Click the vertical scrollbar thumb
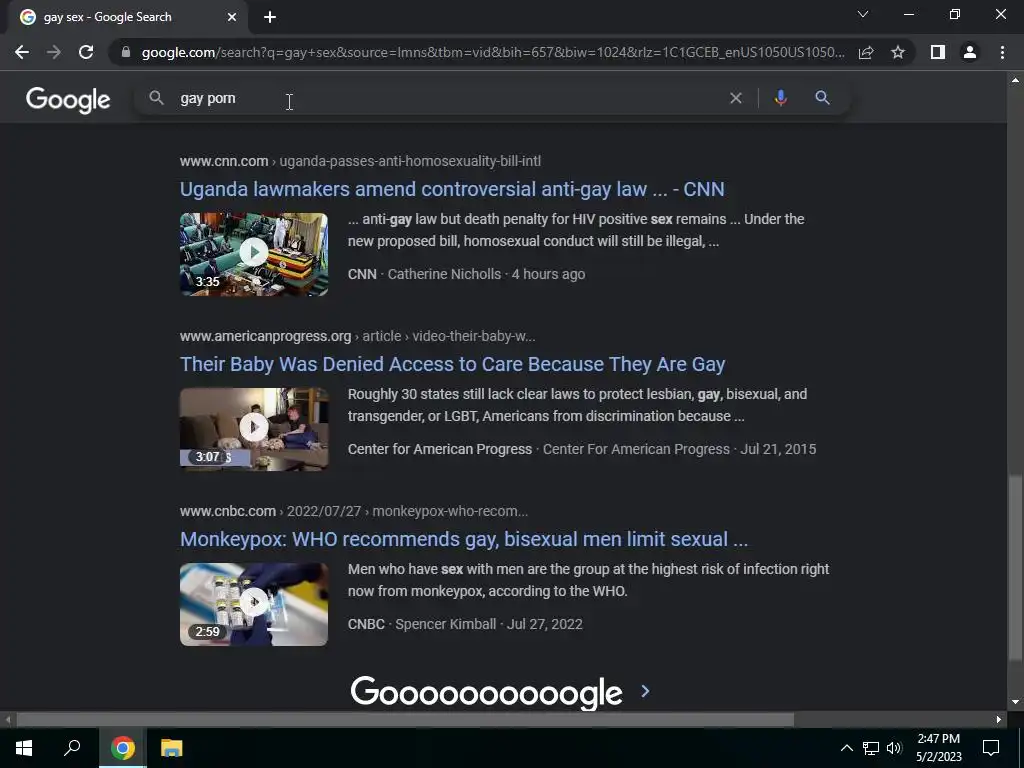The image size is (1024, 768). [1015, 567]
